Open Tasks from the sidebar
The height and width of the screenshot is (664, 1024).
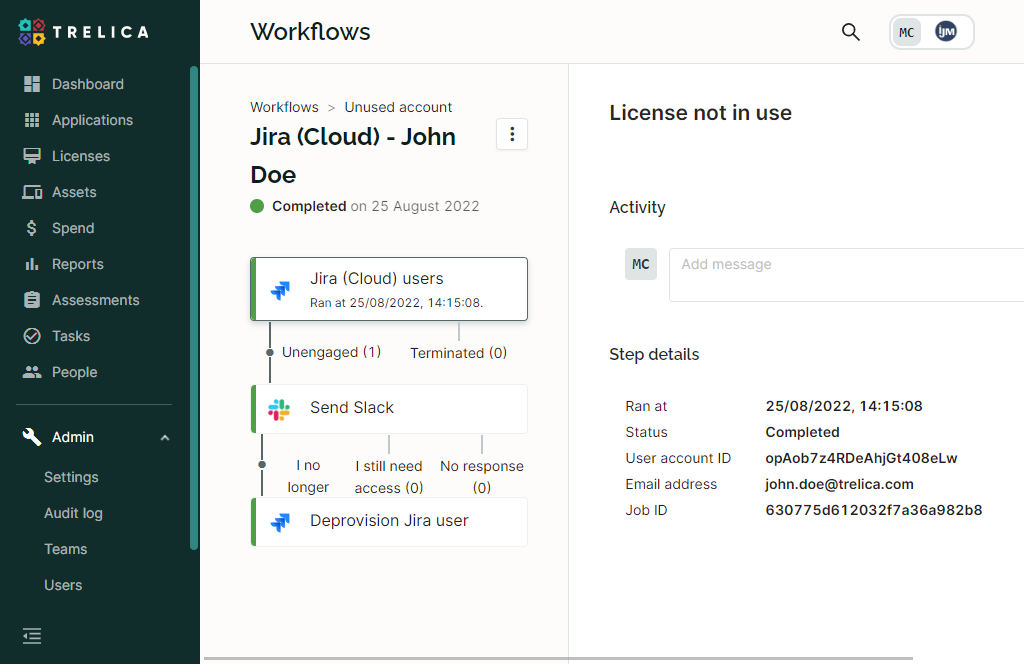point(71,336)
